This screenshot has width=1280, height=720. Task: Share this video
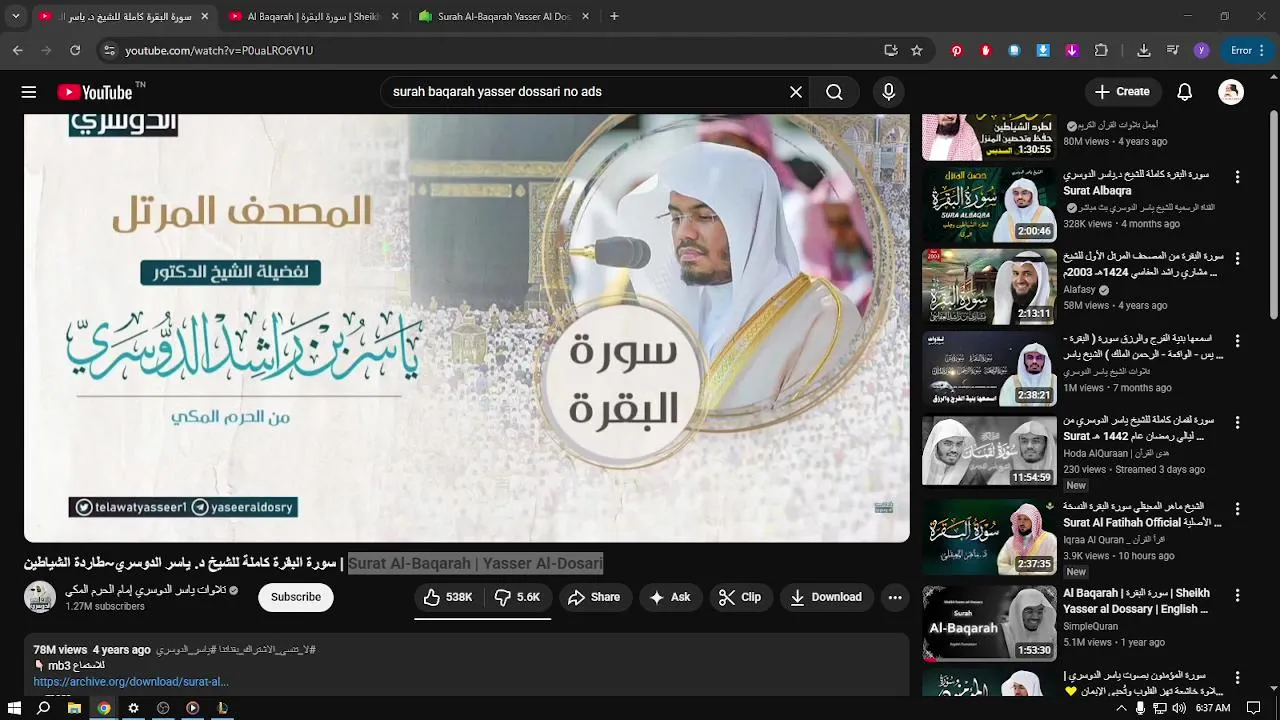tap(594, 597)
